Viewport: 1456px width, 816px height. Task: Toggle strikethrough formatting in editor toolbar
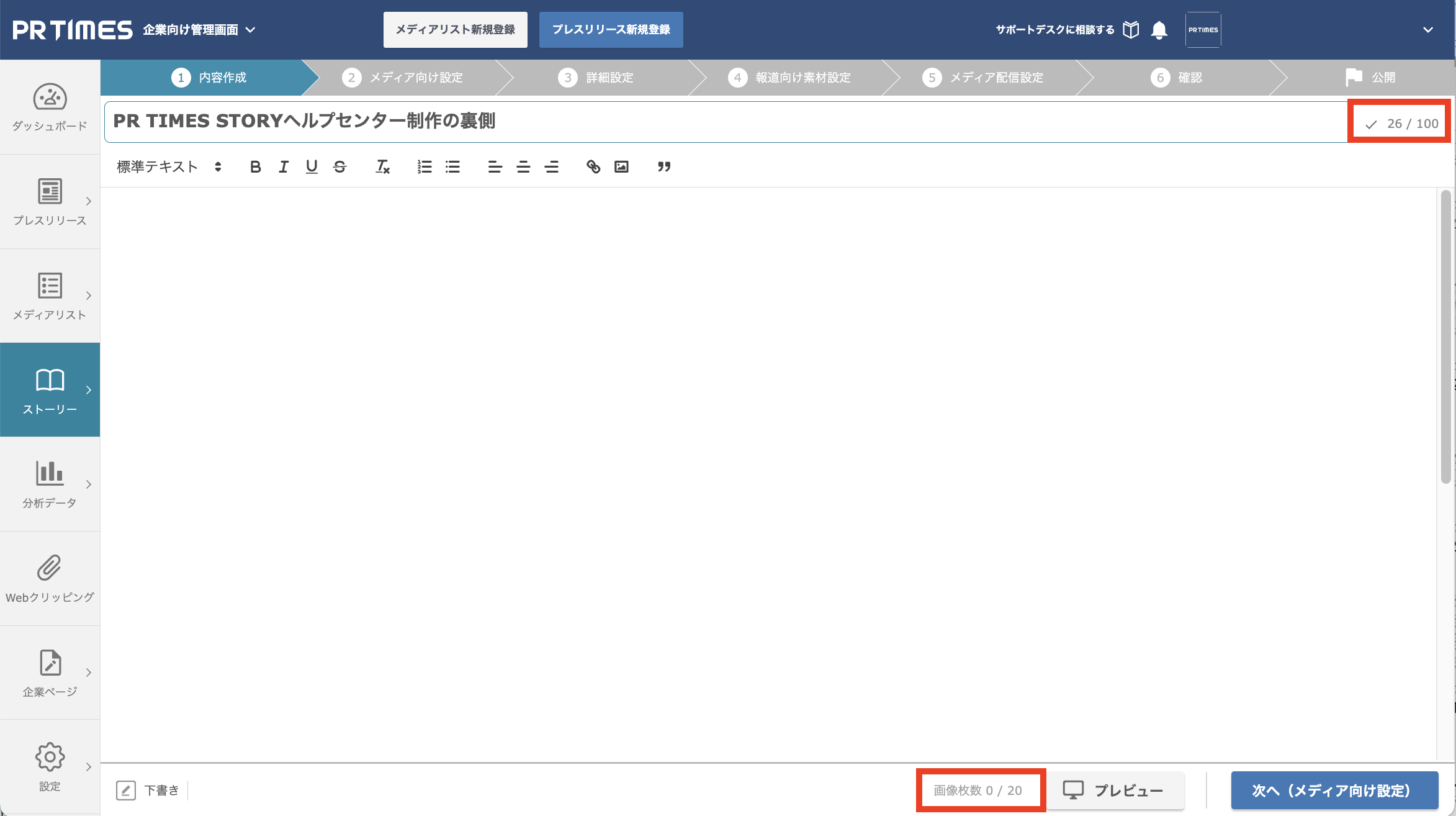click(x=339, y=166)
